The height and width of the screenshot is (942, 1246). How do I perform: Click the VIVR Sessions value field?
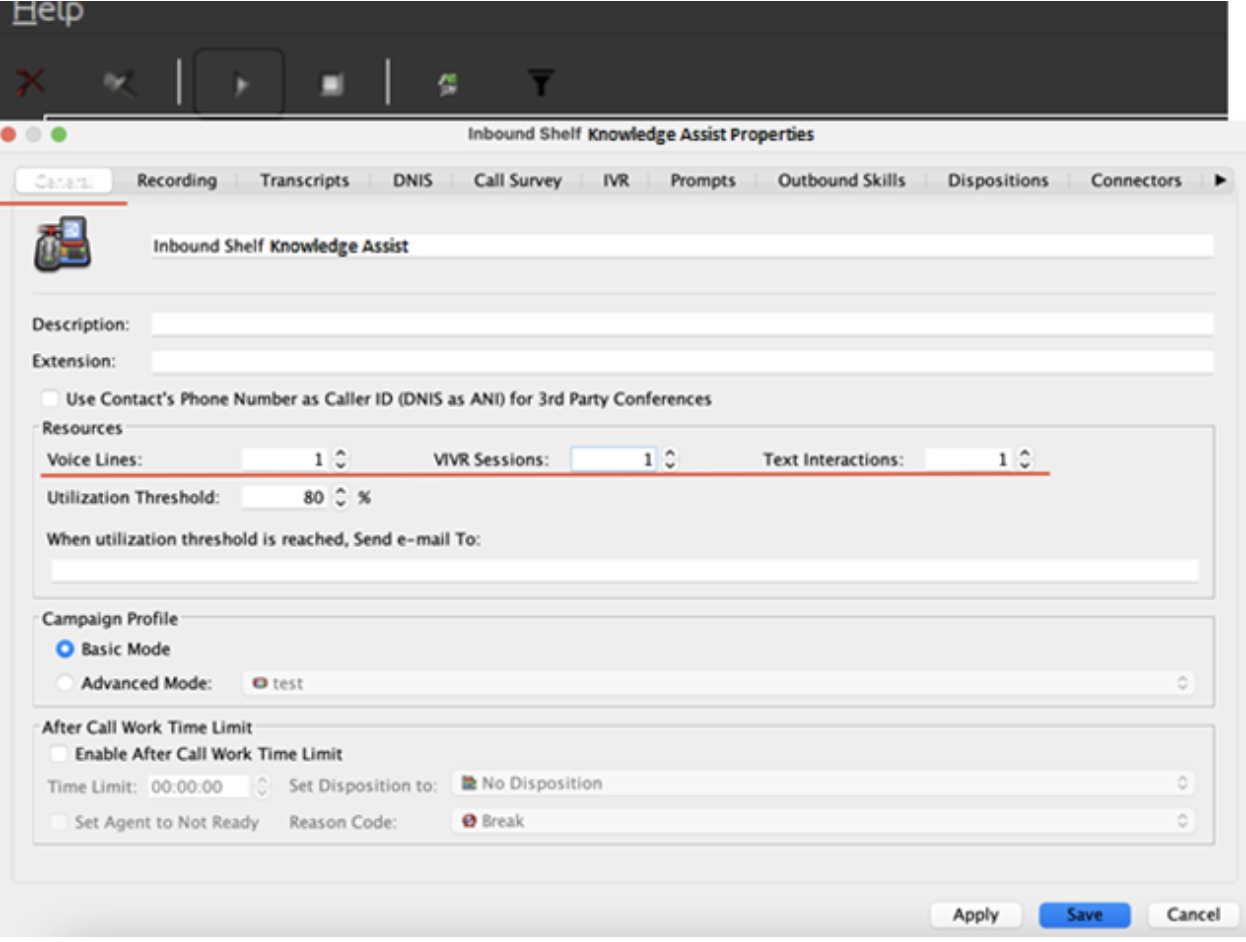coord(614,459)
